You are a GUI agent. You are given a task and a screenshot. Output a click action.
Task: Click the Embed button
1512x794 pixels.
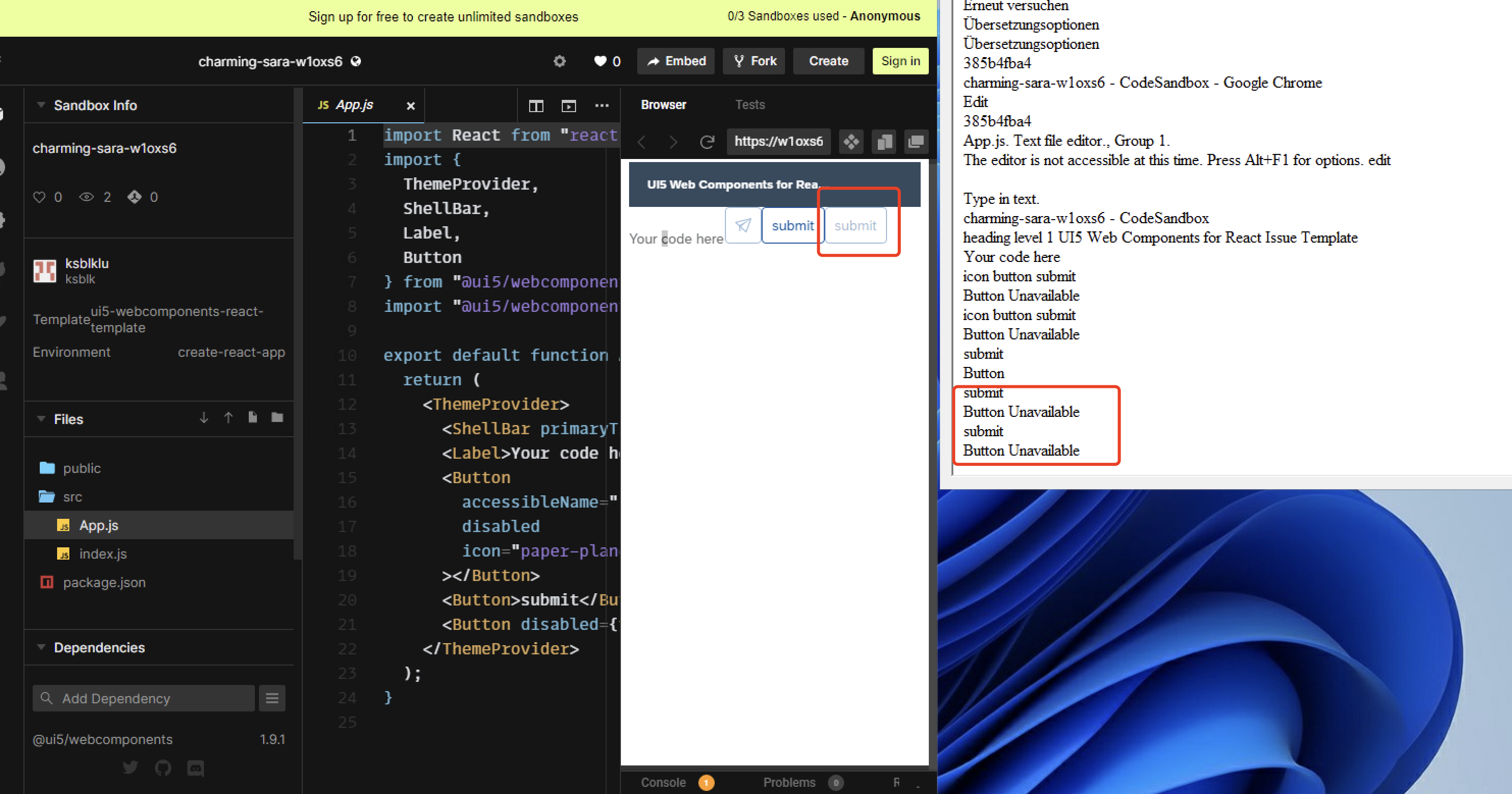pyautogui.click(x=675, y=61)
